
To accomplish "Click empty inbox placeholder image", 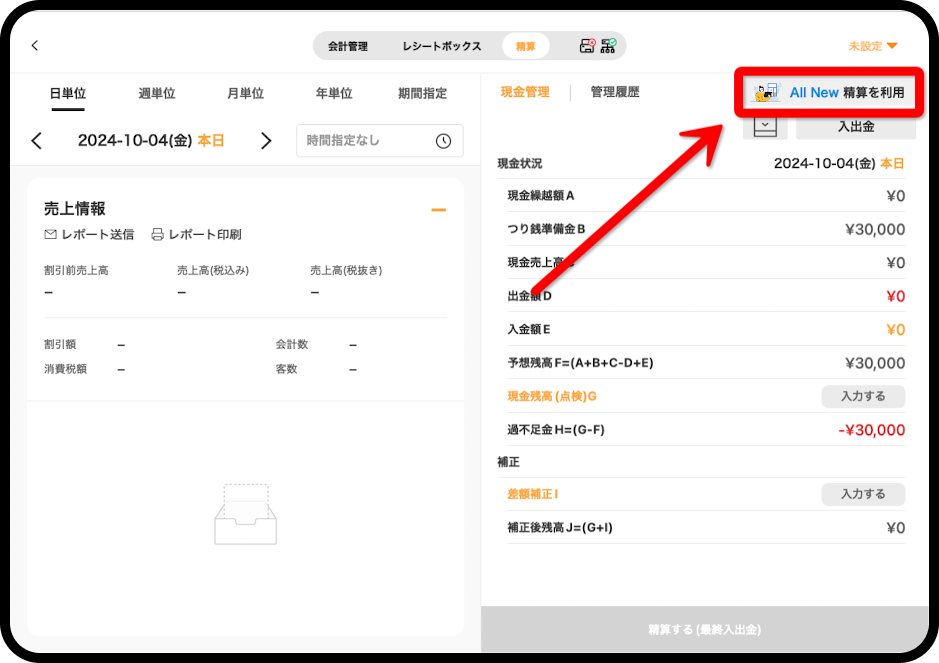I will coord(246,514).
